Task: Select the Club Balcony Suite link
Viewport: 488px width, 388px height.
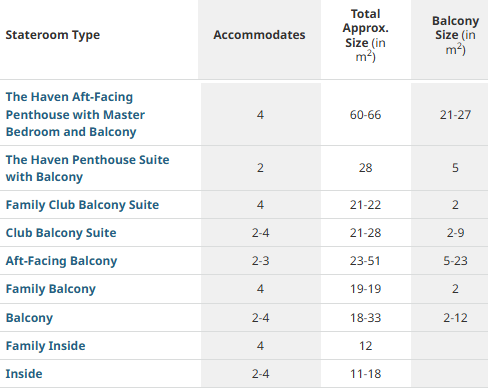Action: (61, 233)
